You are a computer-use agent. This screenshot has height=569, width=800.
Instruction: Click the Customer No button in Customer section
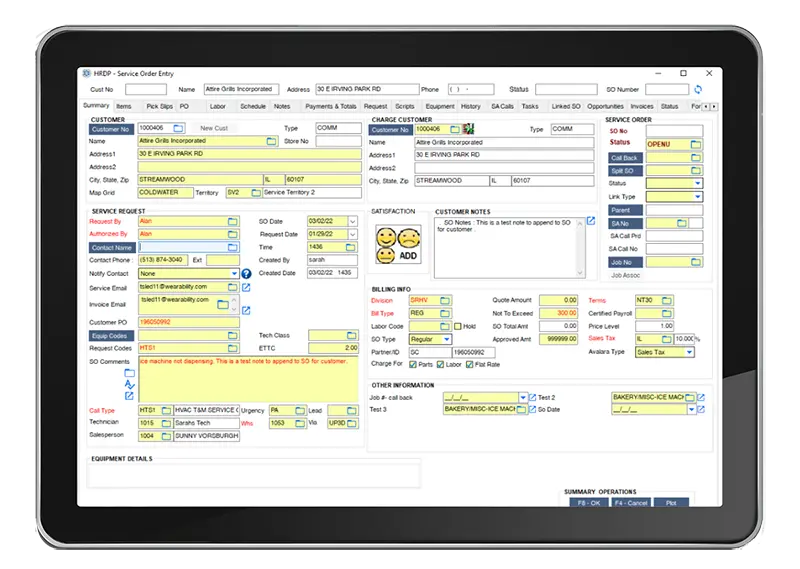pos(111,129)
